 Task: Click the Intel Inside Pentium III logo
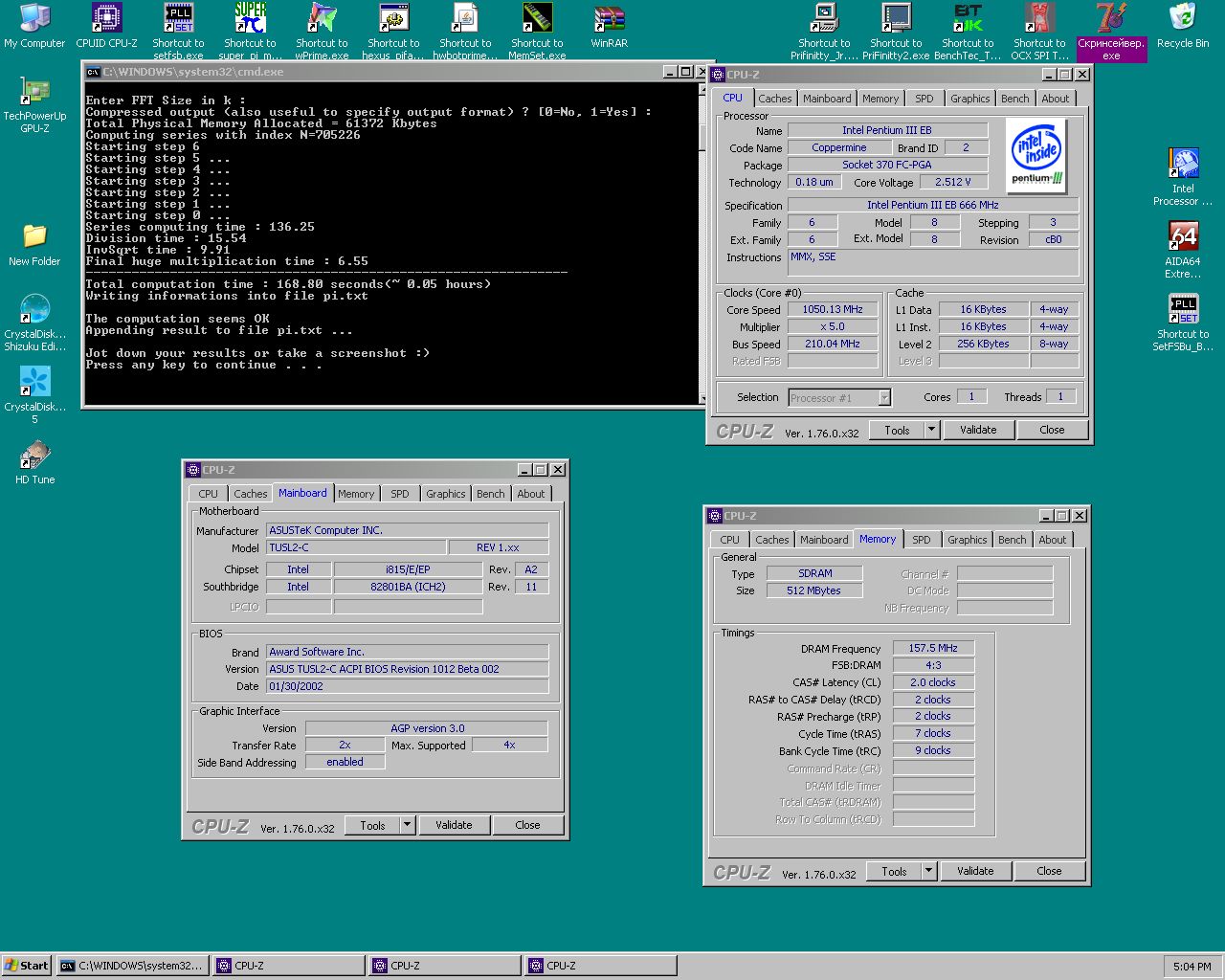coord(1037,154)
